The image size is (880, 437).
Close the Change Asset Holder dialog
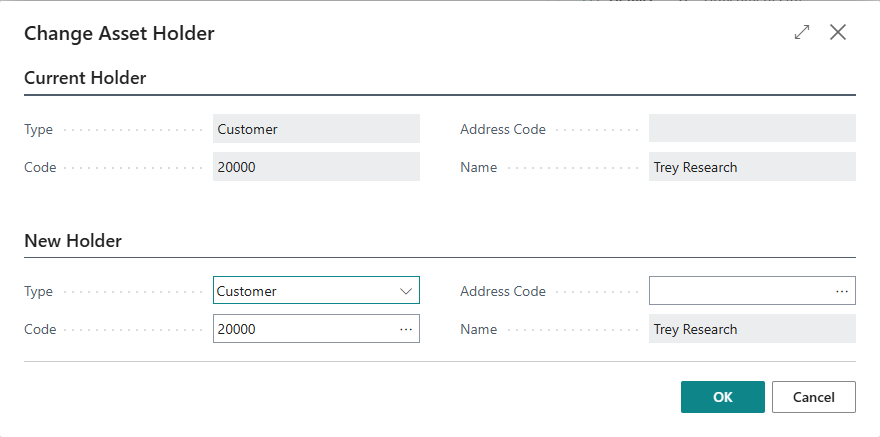(x=838, y=33)
